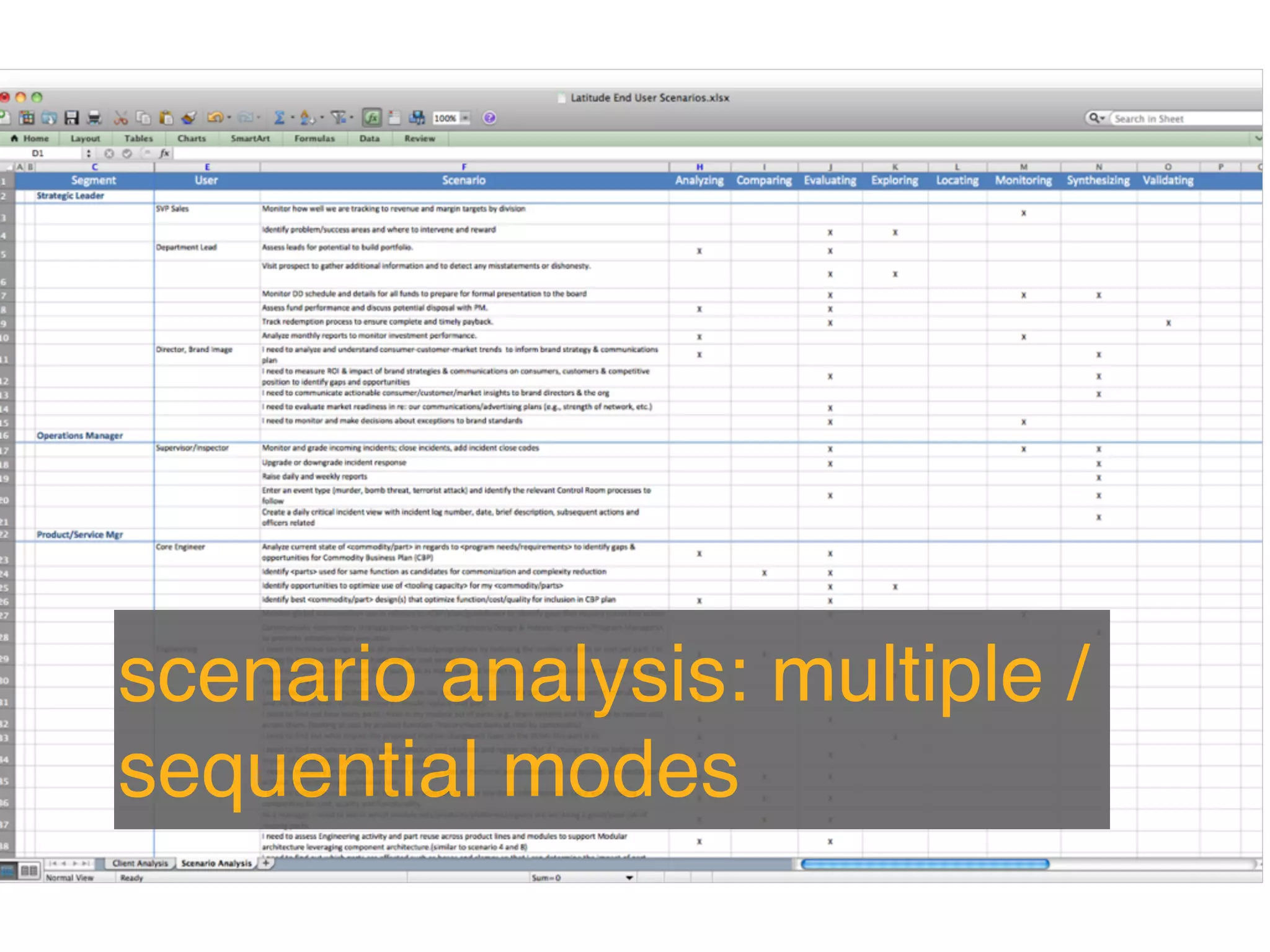Select the Product/Service Mgr segment cell
Image resolution: width=1270 pixels, height=952 pixels.
pyautogui.click(x=94, y=535)
